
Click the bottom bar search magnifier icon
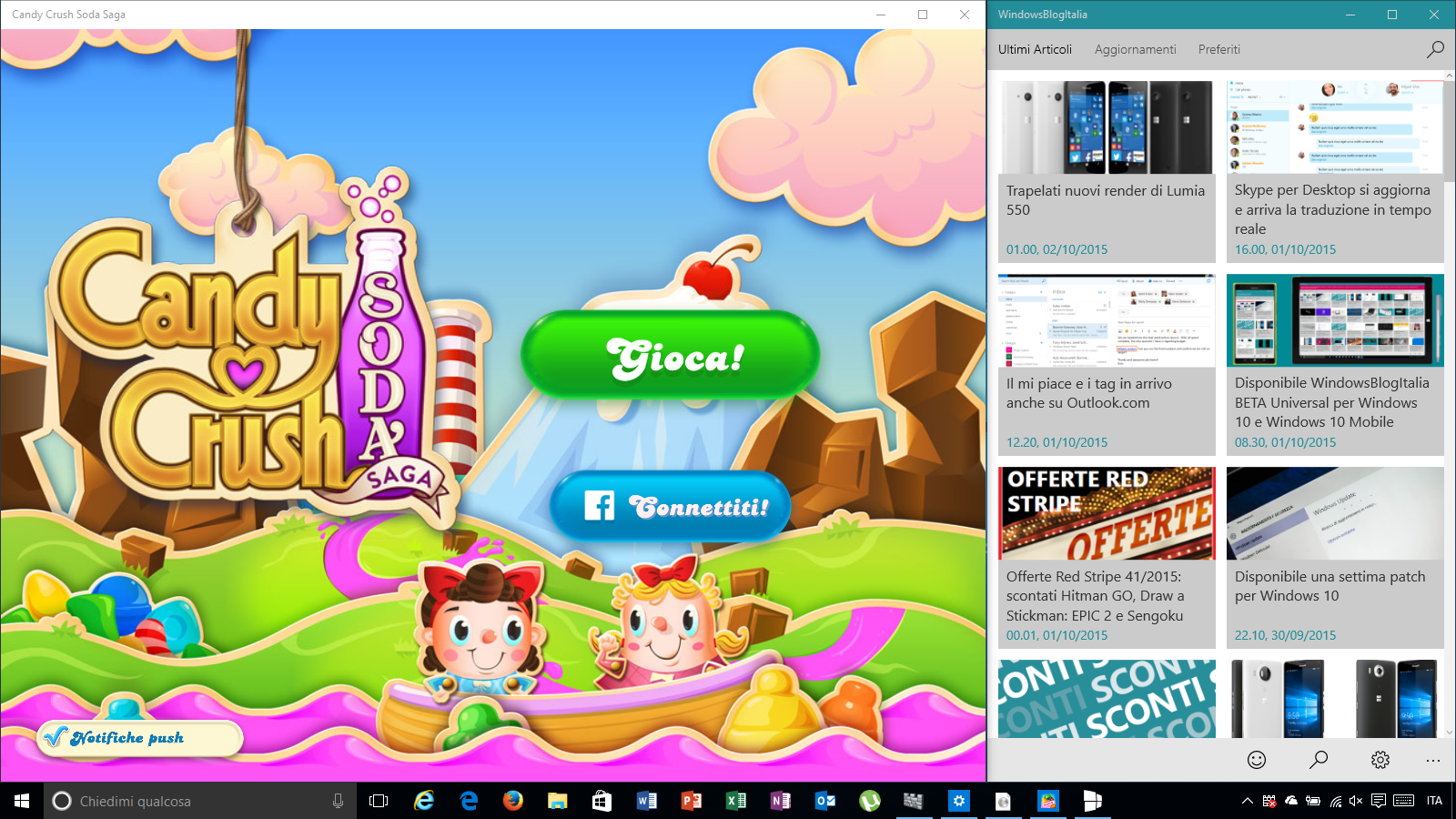(1319, 760)
